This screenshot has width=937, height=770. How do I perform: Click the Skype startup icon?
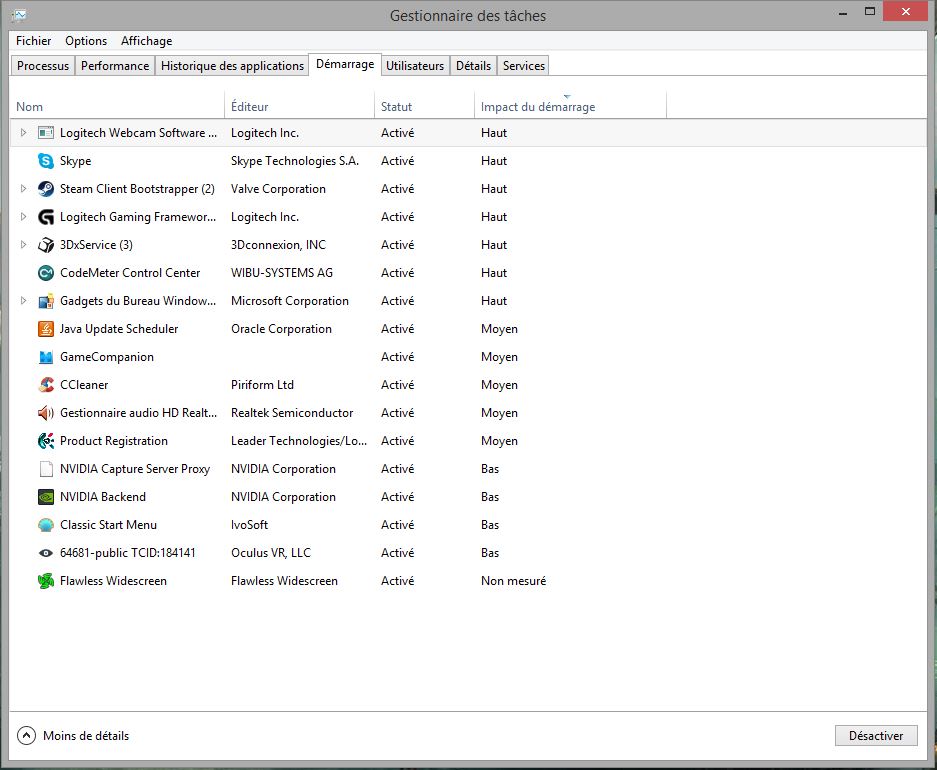point(46,161)
